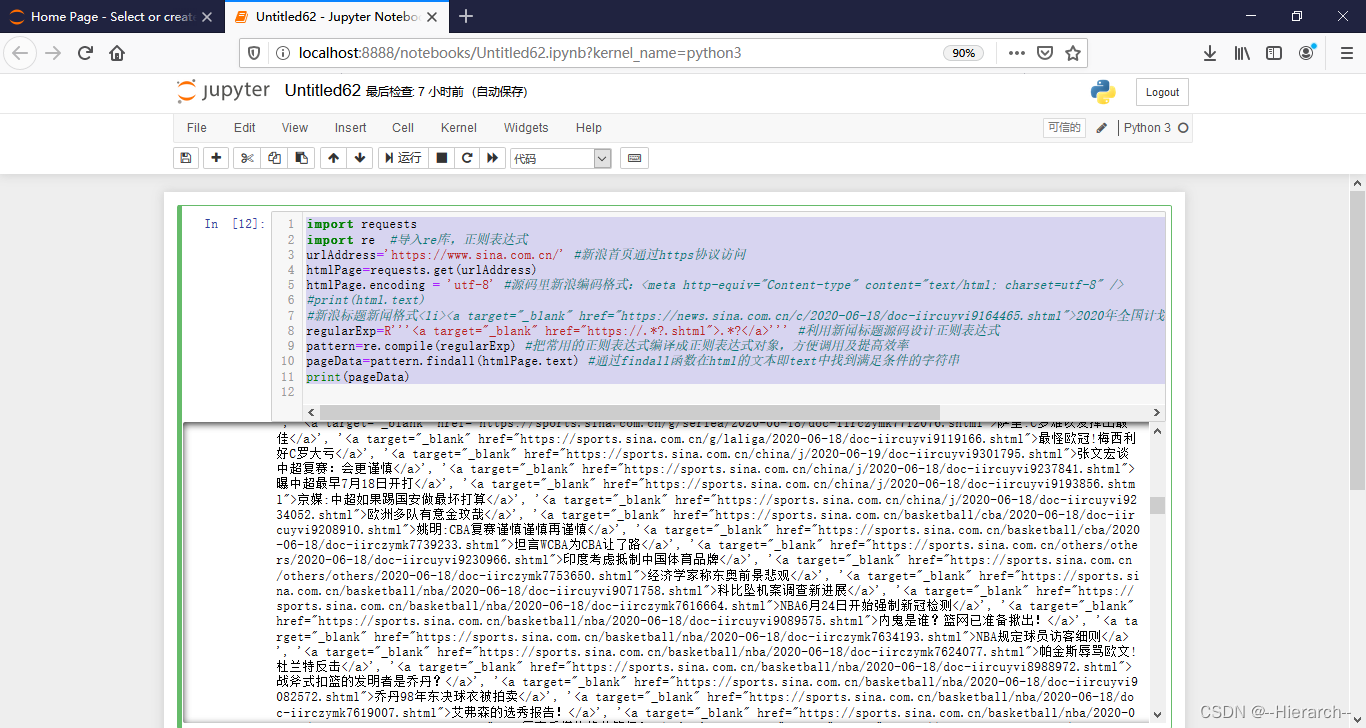Image resolution: width=1366 pixels, height=728 pixels.
Task: Go forward in browser history
Action: [54, 53]
